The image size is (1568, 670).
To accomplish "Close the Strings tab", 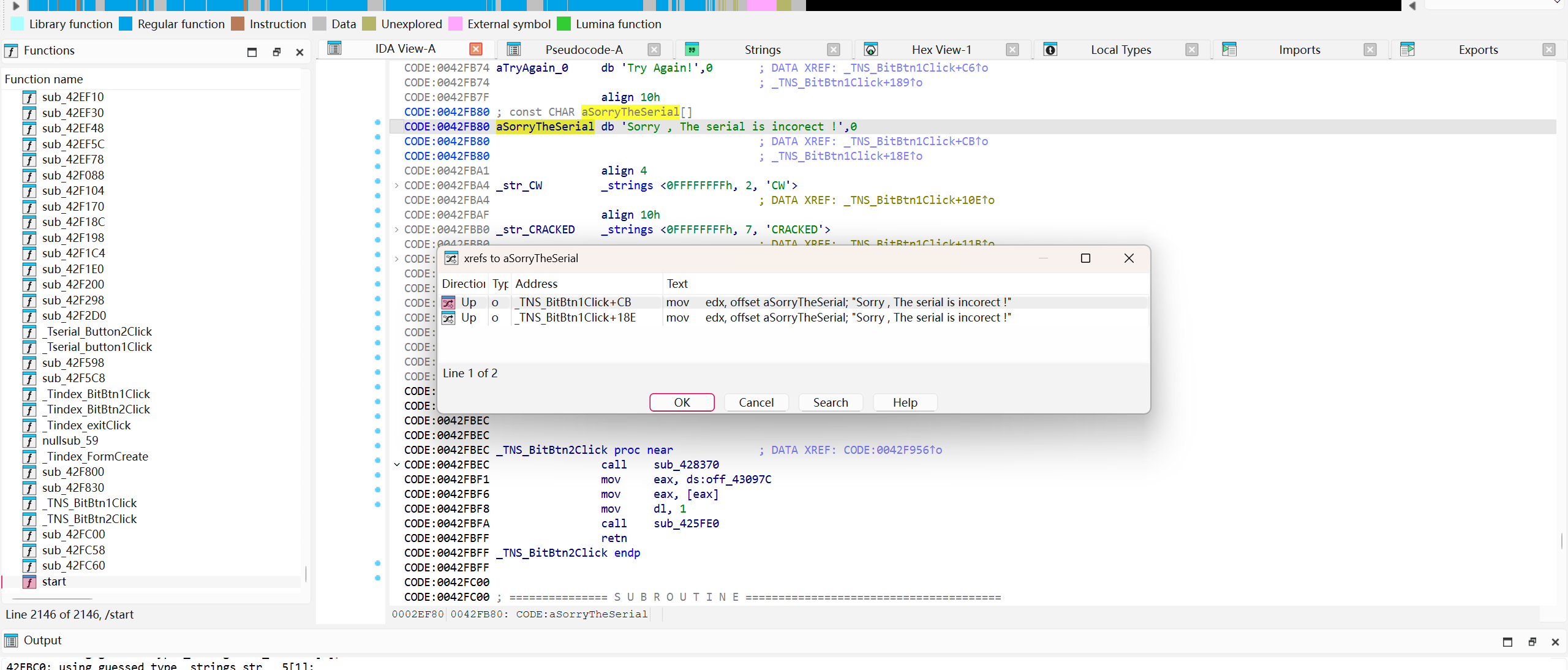I will click(x=834, y=50).
